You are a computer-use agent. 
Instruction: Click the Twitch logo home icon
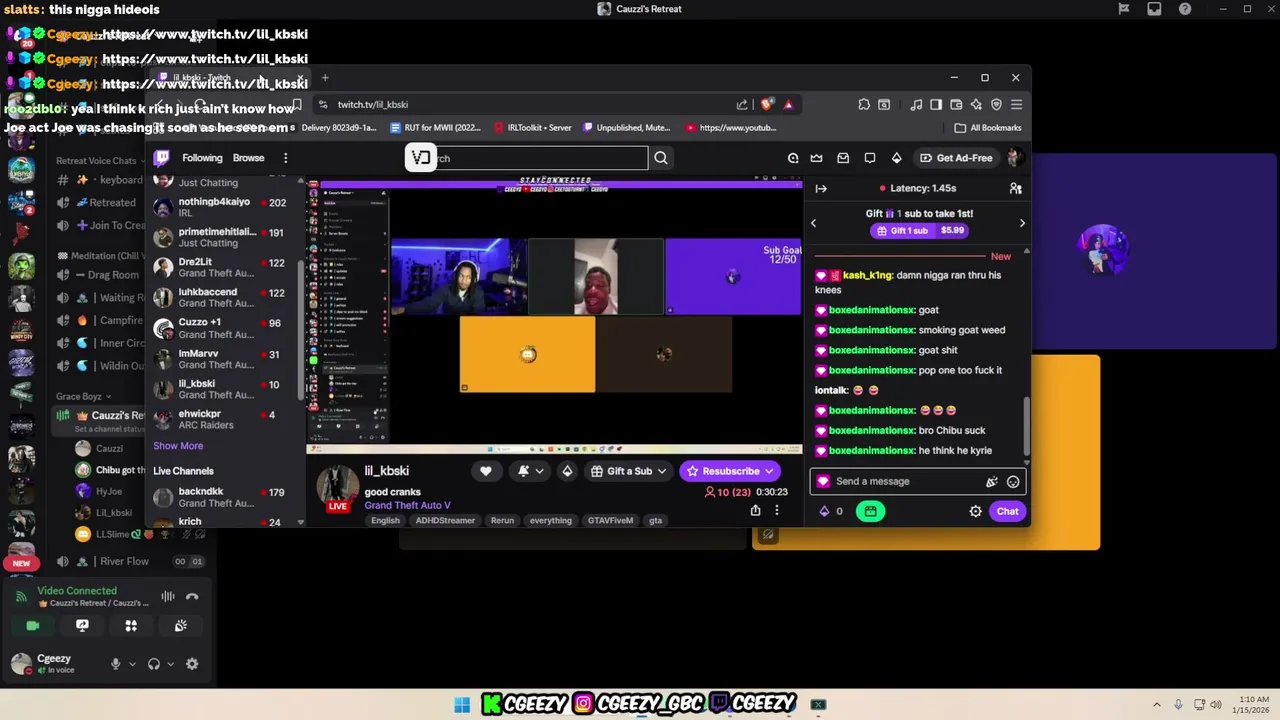[161, 158]
